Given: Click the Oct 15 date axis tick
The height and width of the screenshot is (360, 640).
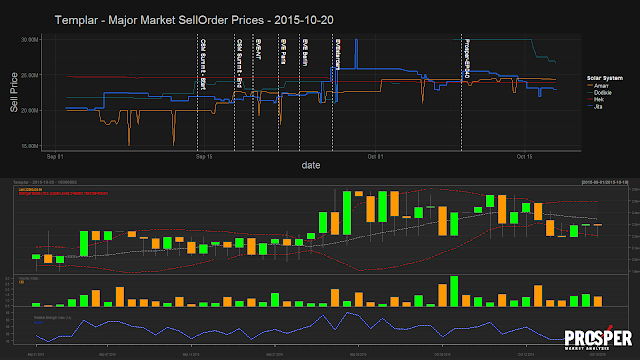Looking at the screenshot, I should pos(524,157).
